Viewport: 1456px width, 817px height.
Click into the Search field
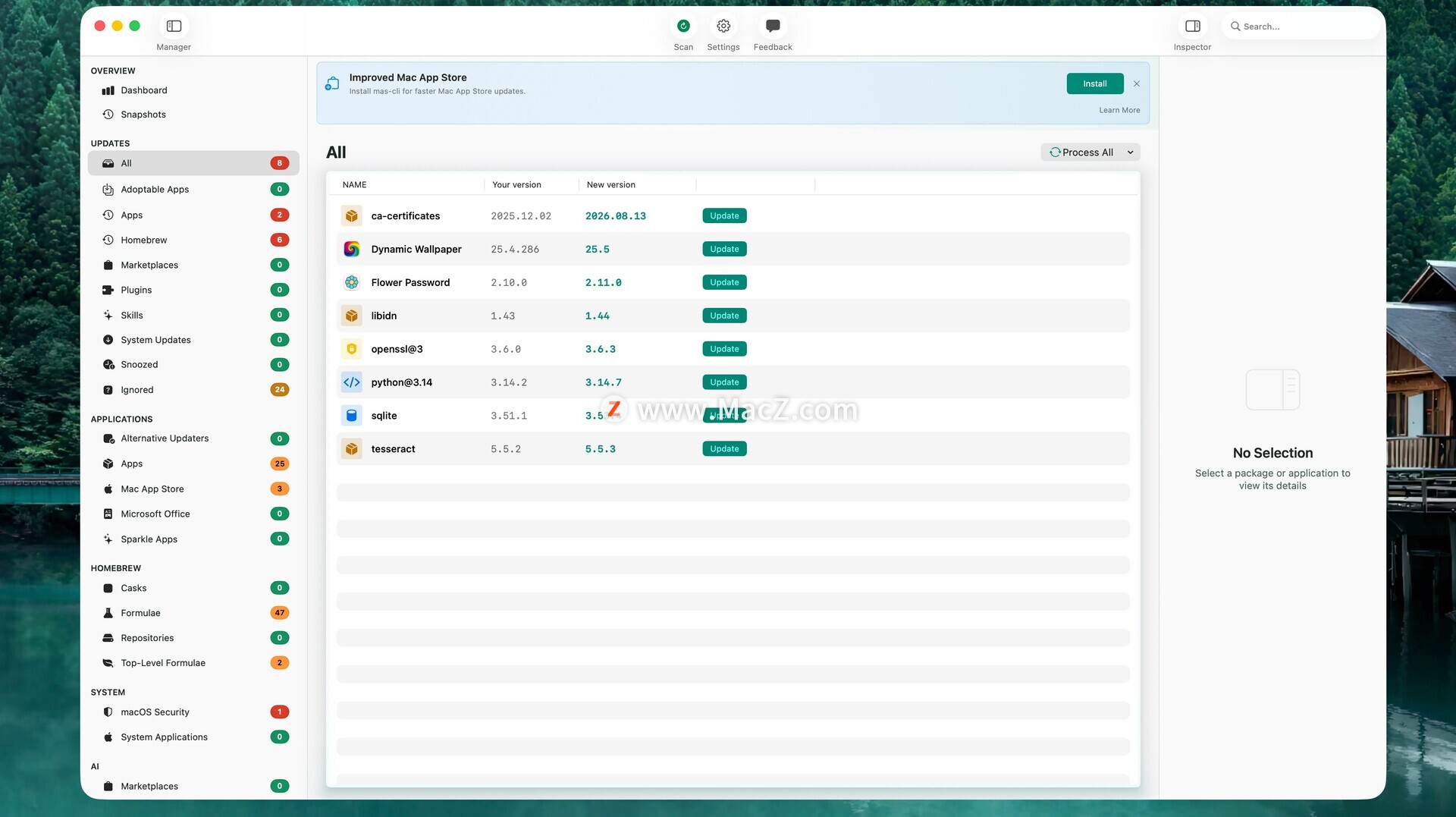tap(1301, 27)
